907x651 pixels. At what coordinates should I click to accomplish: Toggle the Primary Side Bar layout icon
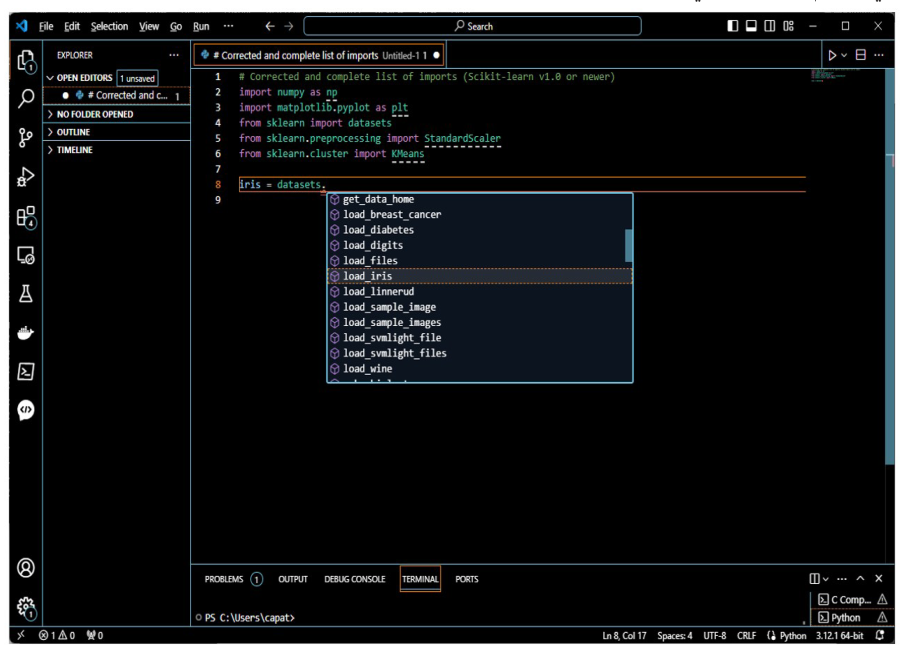732,26
